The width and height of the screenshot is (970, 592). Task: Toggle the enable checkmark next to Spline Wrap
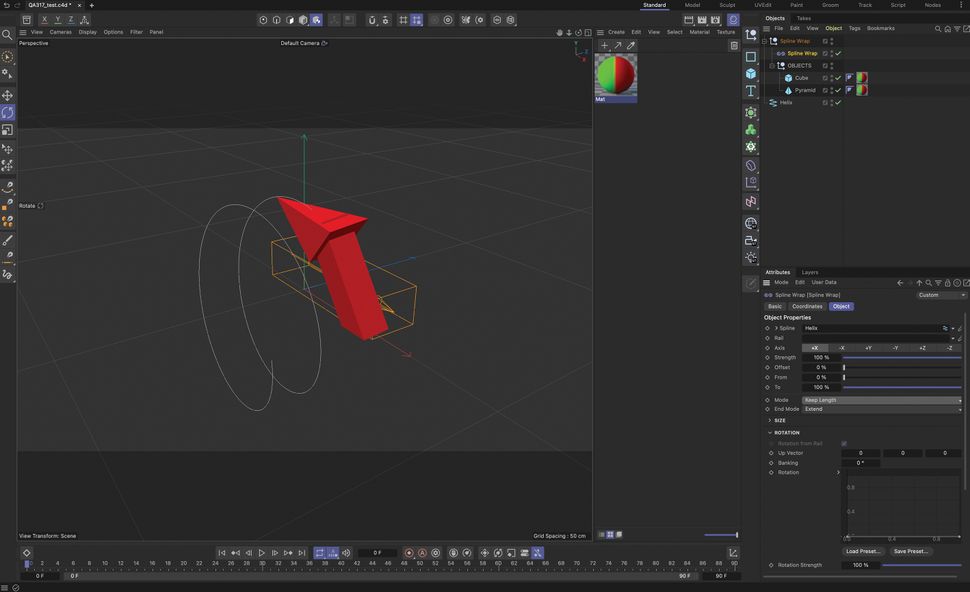pos(838,53)
